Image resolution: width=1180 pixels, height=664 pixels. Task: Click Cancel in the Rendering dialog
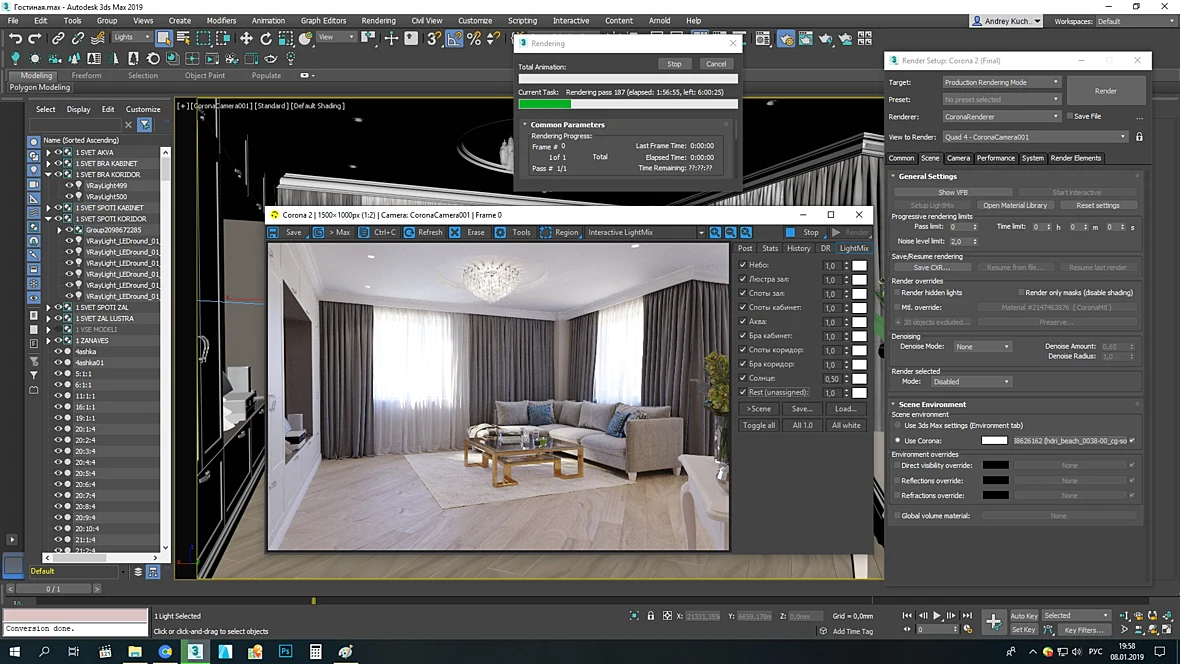(716, 64)
